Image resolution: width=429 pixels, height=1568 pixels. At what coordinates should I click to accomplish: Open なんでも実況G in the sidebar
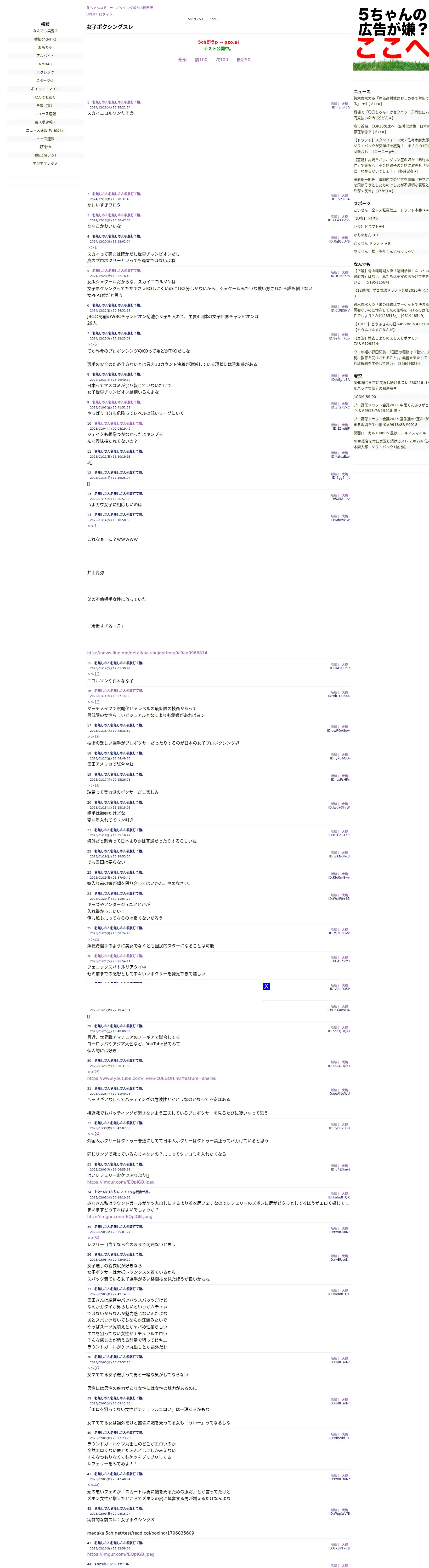(45, 31)
